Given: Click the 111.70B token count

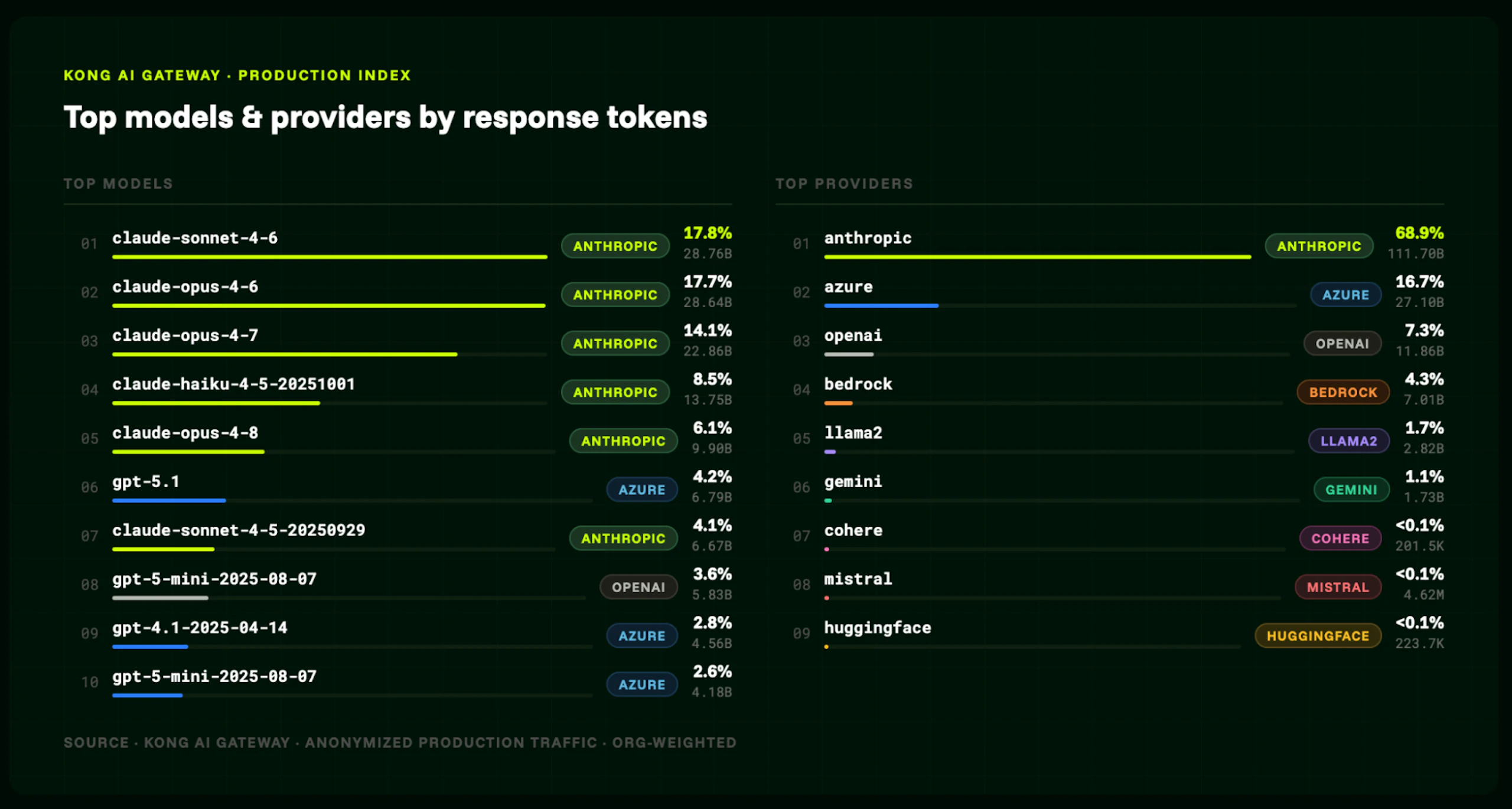Looking at the screenshot, I should pos(1416,254).
